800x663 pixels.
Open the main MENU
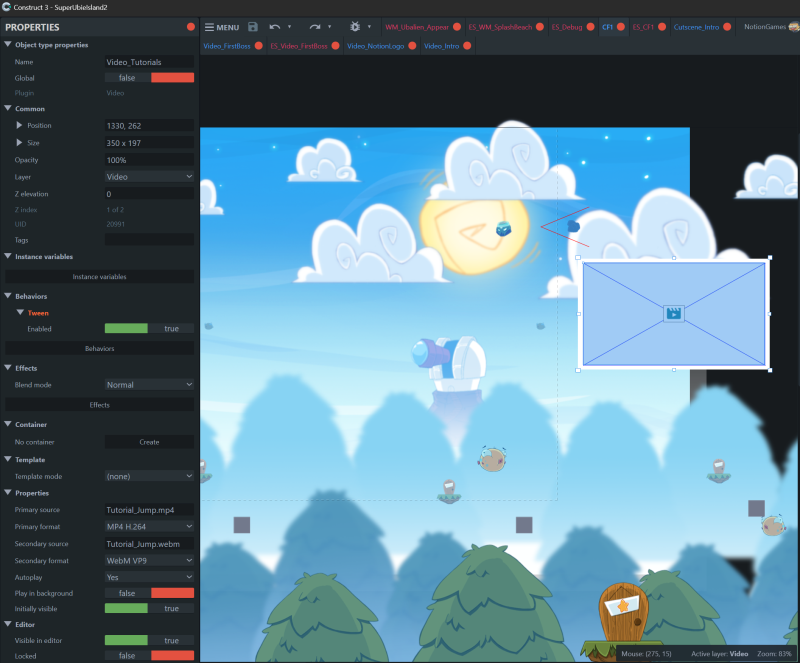click(221, 27)
